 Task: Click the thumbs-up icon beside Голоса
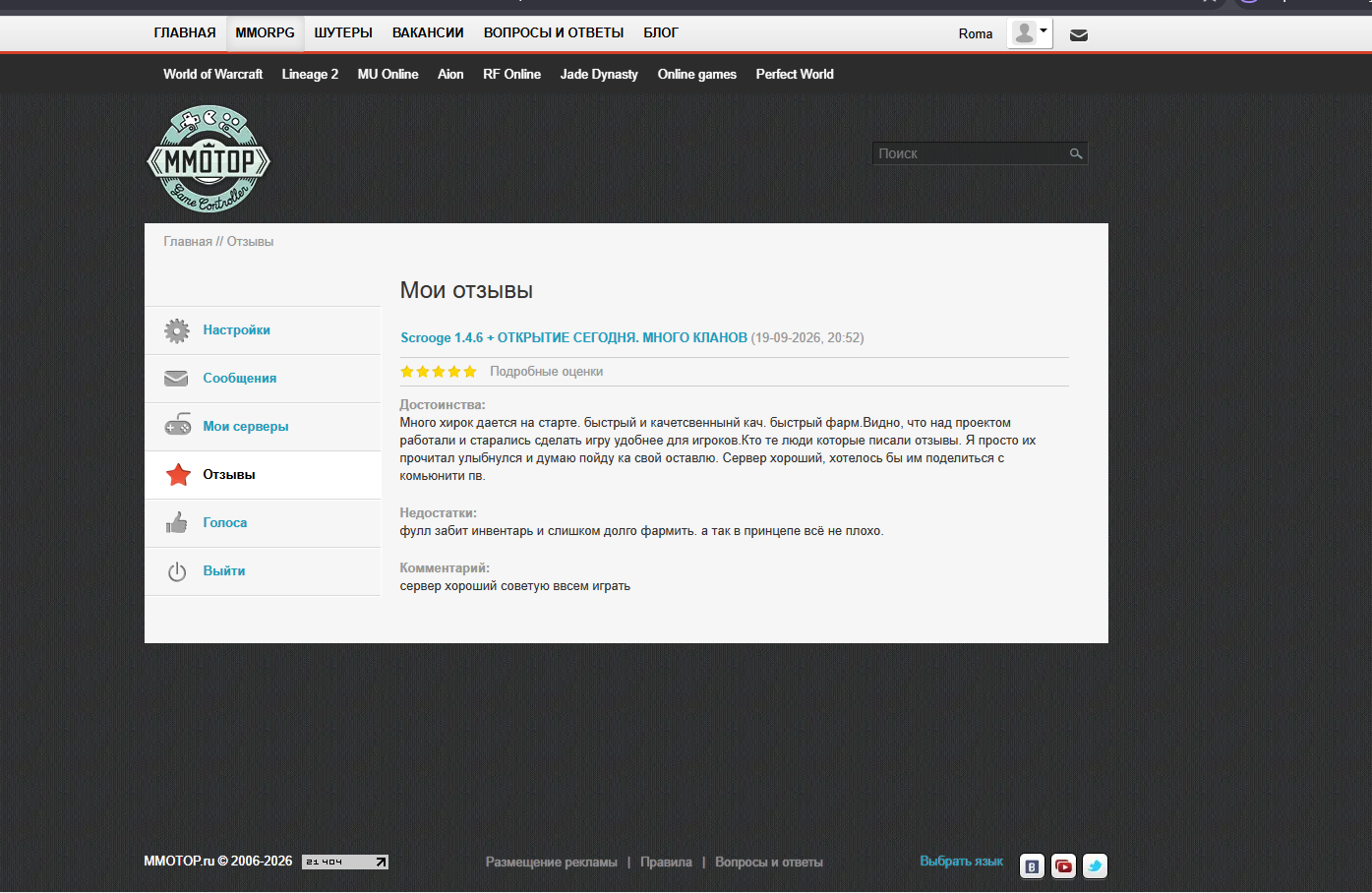[x=177, y=522]
